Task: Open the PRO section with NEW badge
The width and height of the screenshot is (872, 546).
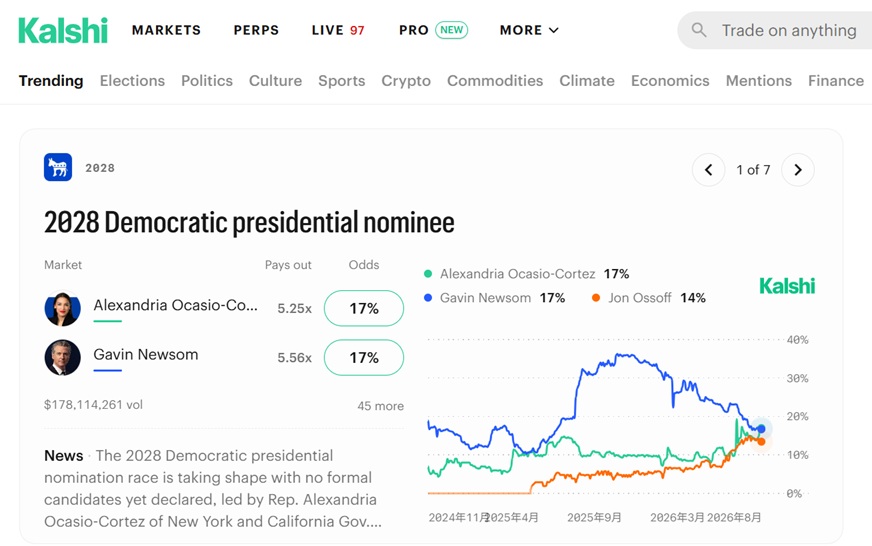Action: point(433,30)
